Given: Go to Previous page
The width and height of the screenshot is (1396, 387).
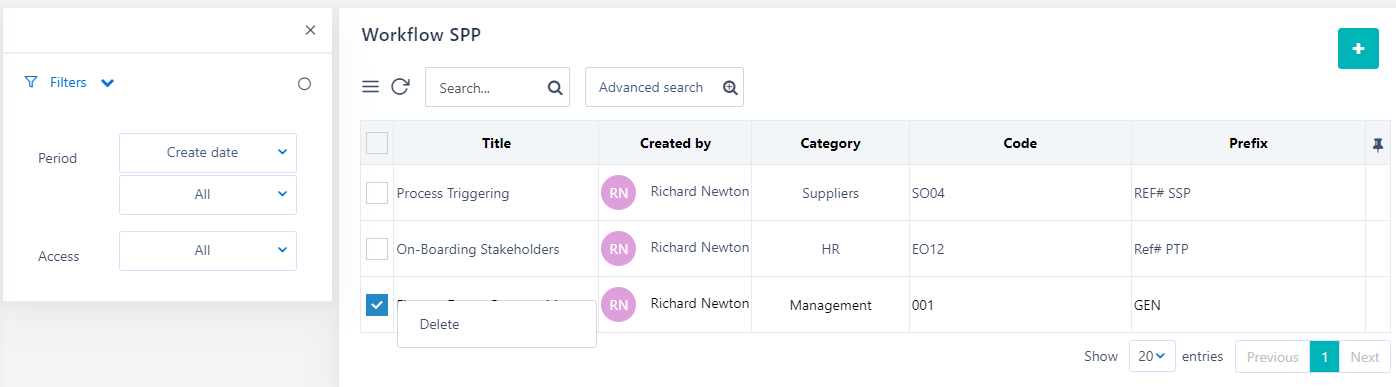Looking at the screenshot, I should [x=1272, y=357].
